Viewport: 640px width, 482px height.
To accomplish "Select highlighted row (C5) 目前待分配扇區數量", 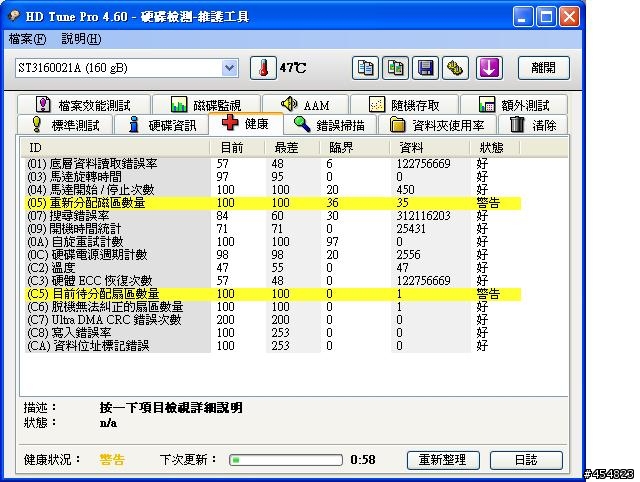I will coord(273,294).
